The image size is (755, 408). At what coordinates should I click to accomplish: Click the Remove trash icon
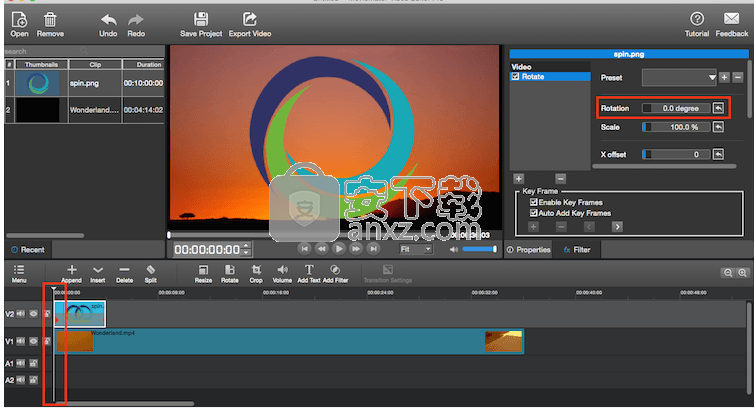pos(50,20)
